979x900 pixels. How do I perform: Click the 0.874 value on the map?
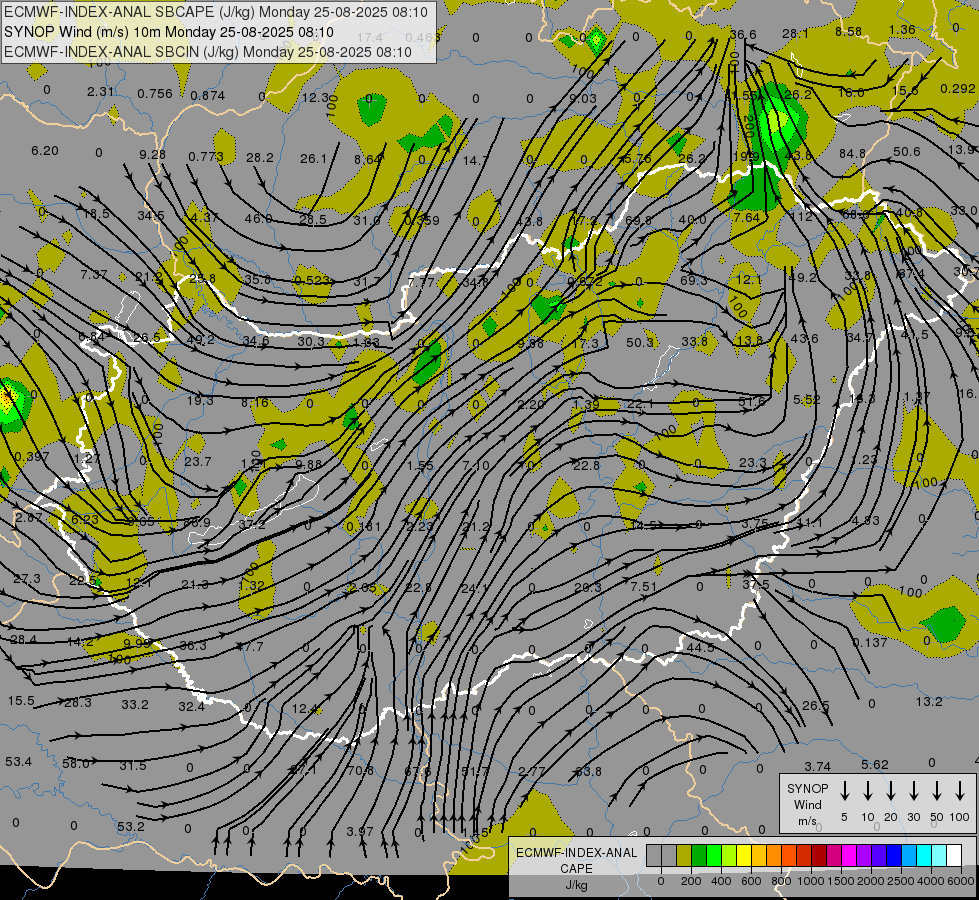208,96
